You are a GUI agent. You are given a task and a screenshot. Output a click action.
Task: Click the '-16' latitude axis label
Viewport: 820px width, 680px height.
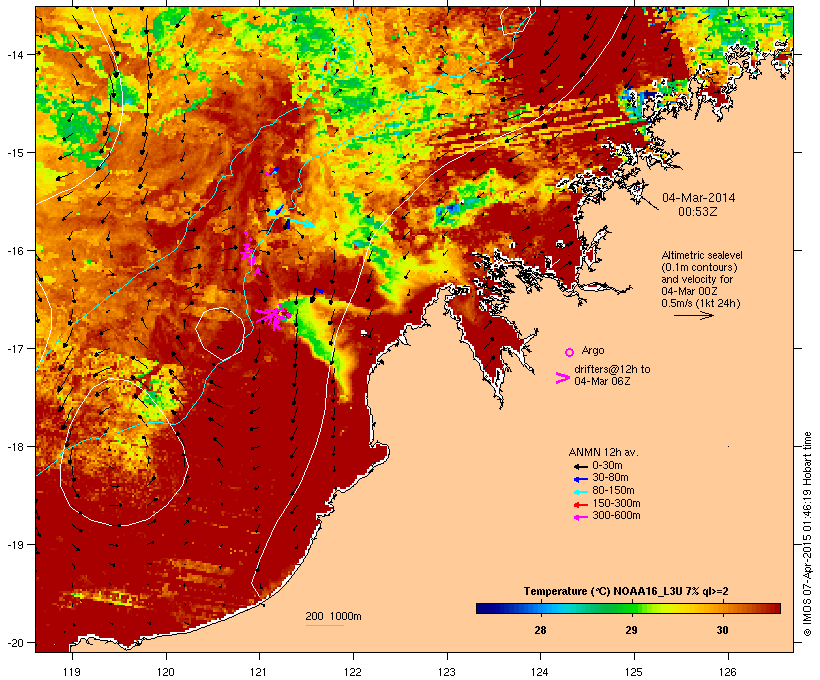point(14,251)
